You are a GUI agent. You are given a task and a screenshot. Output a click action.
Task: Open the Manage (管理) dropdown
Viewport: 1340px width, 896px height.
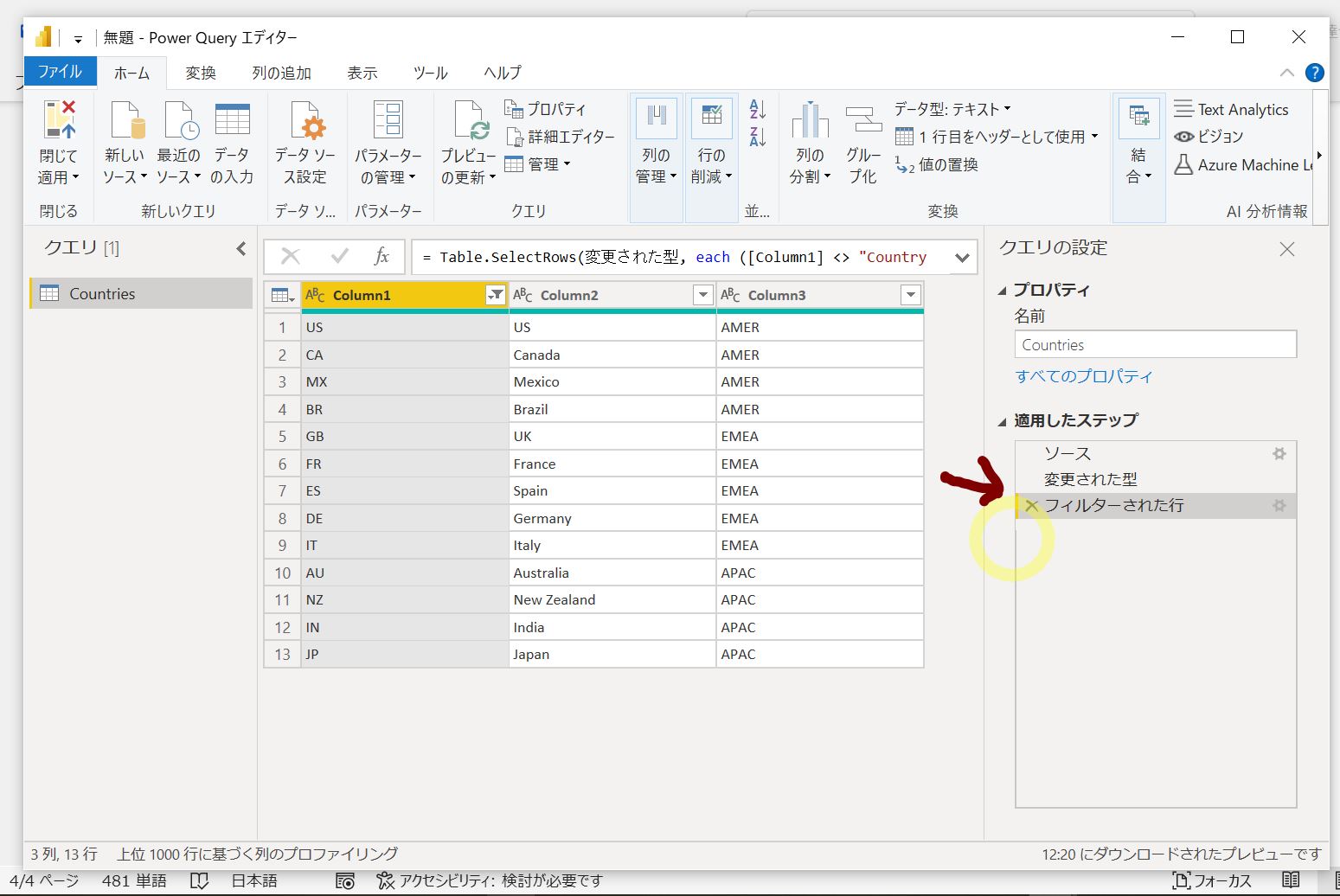[x=537, y=164]
